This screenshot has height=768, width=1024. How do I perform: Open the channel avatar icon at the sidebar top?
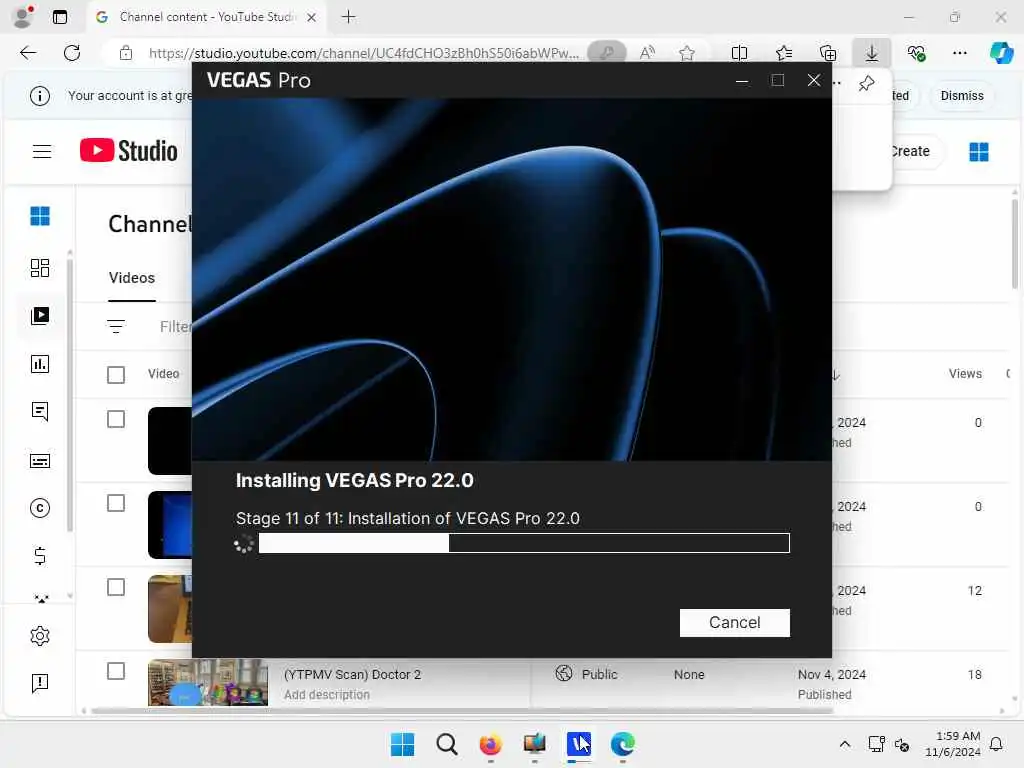click(x=40, y=216)
